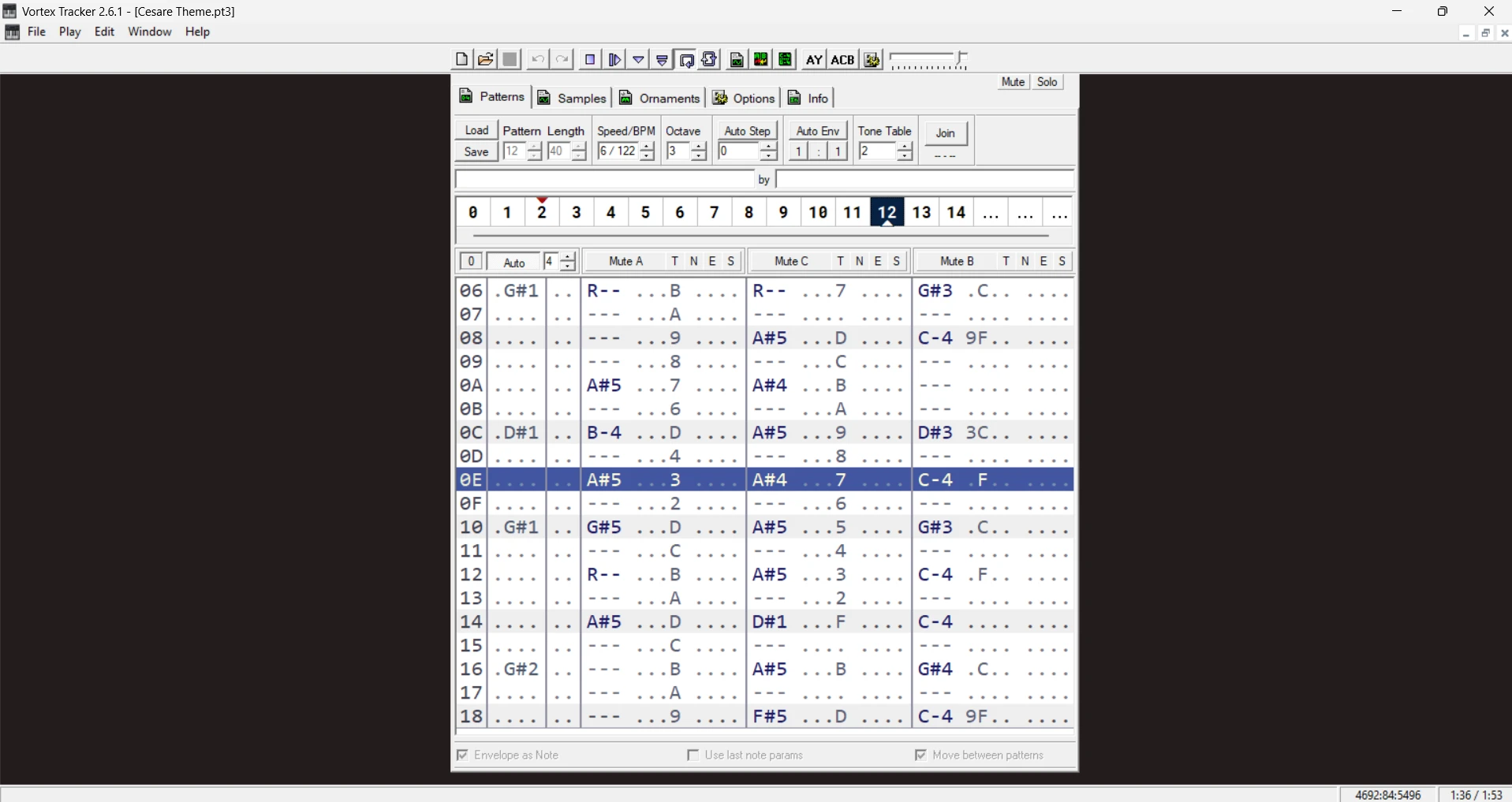Open the toolbar options gear icon

point(872,59)
